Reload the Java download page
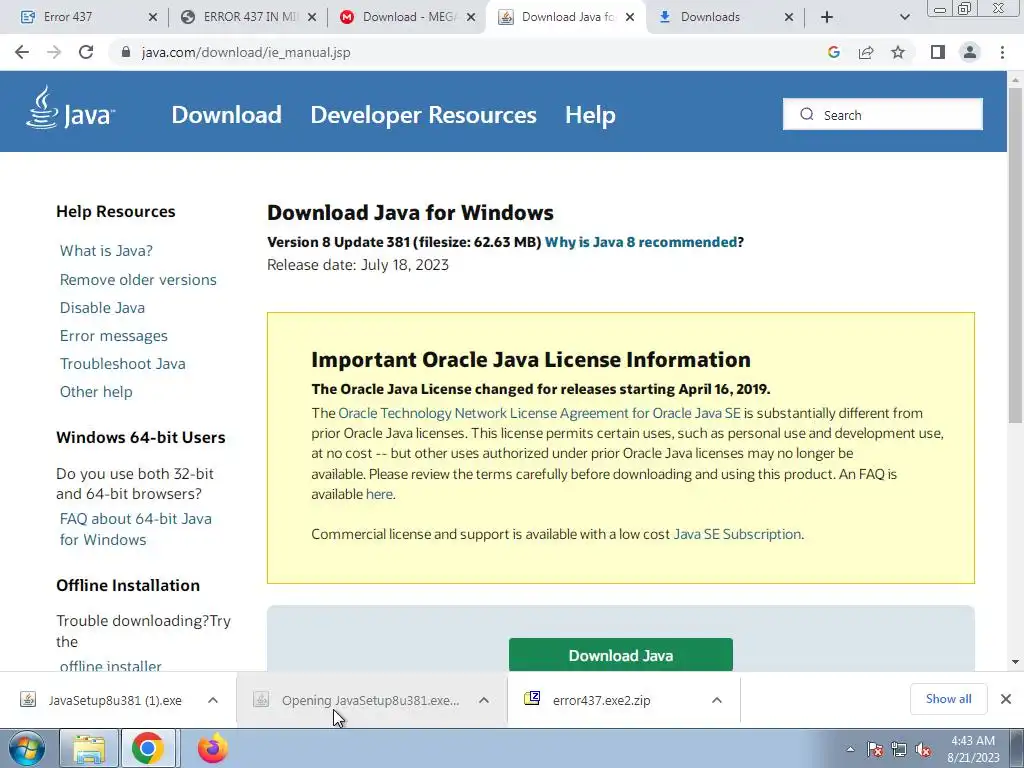 click(86, 52)
